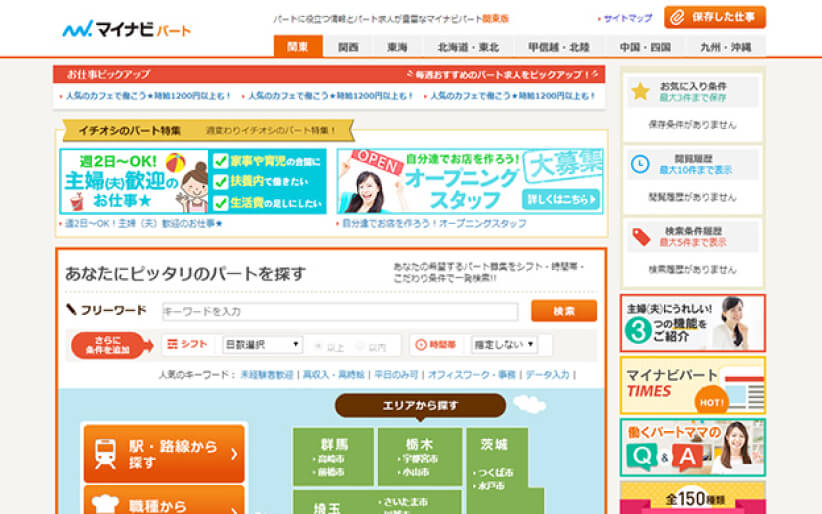Click the 高収入・高時給 keyword link
Image resolution: width=822 pixels, height=514 pixels.
tap(333, 374)
